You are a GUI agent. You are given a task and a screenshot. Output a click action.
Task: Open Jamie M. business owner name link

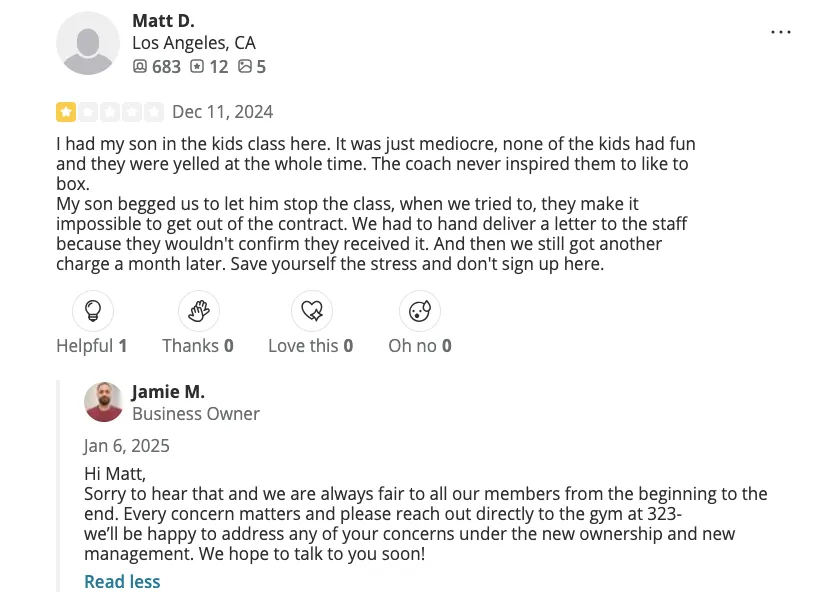click(x=168, y=392)
